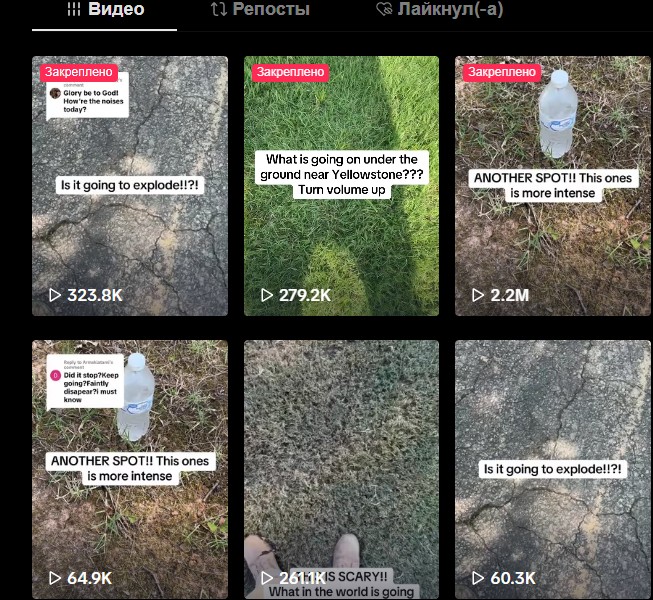
Task: Click the 'Glory be to God' comment bubble
Action: pyautogui.click(x=87, y=98)
